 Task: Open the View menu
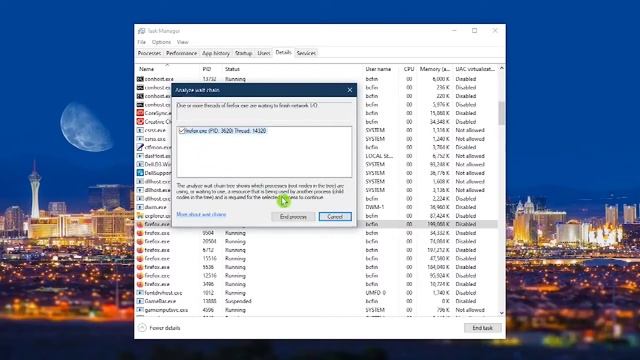[182, 42]
